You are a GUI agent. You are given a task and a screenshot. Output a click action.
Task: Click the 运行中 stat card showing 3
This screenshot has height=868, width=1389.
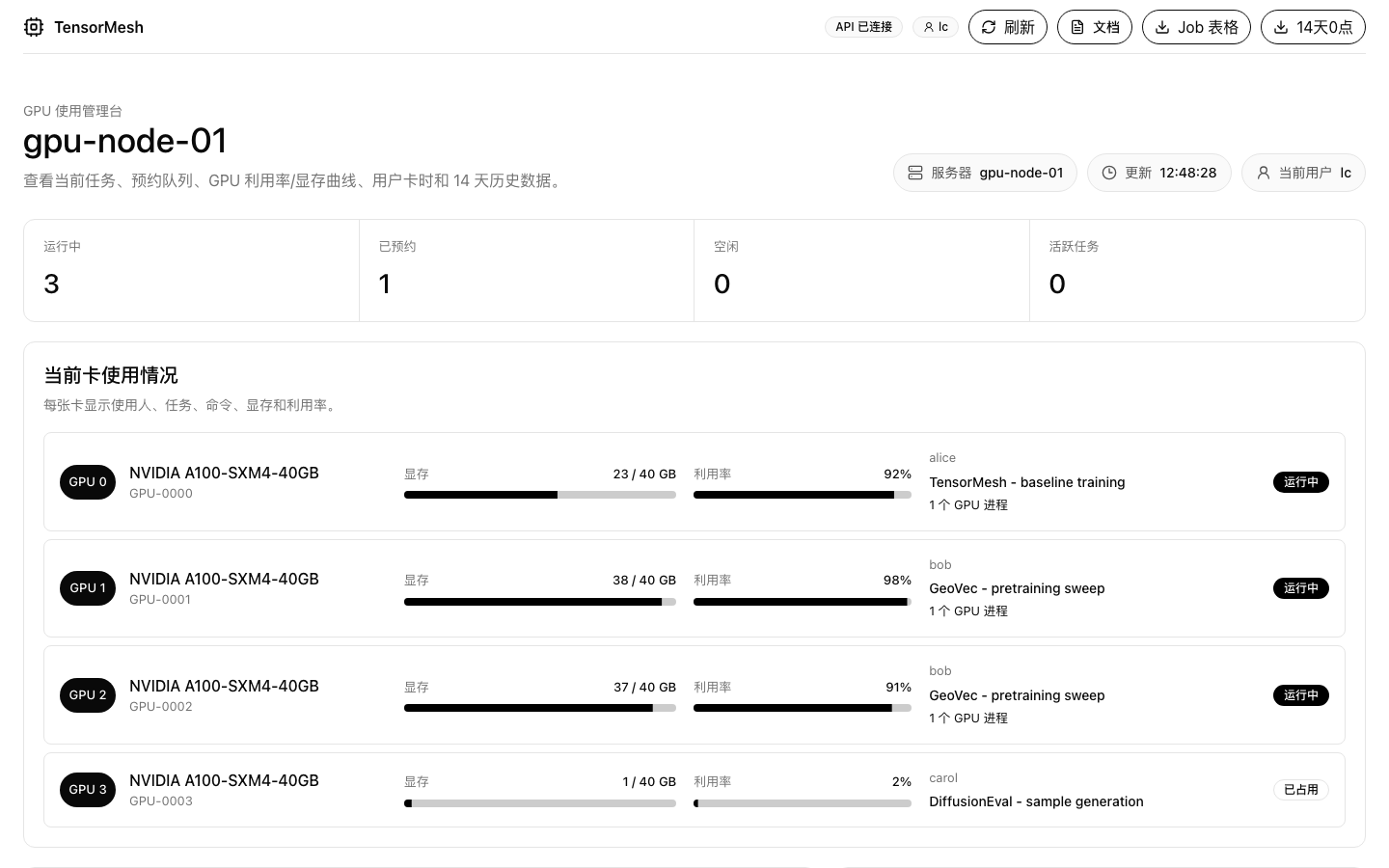click(191, 270)
